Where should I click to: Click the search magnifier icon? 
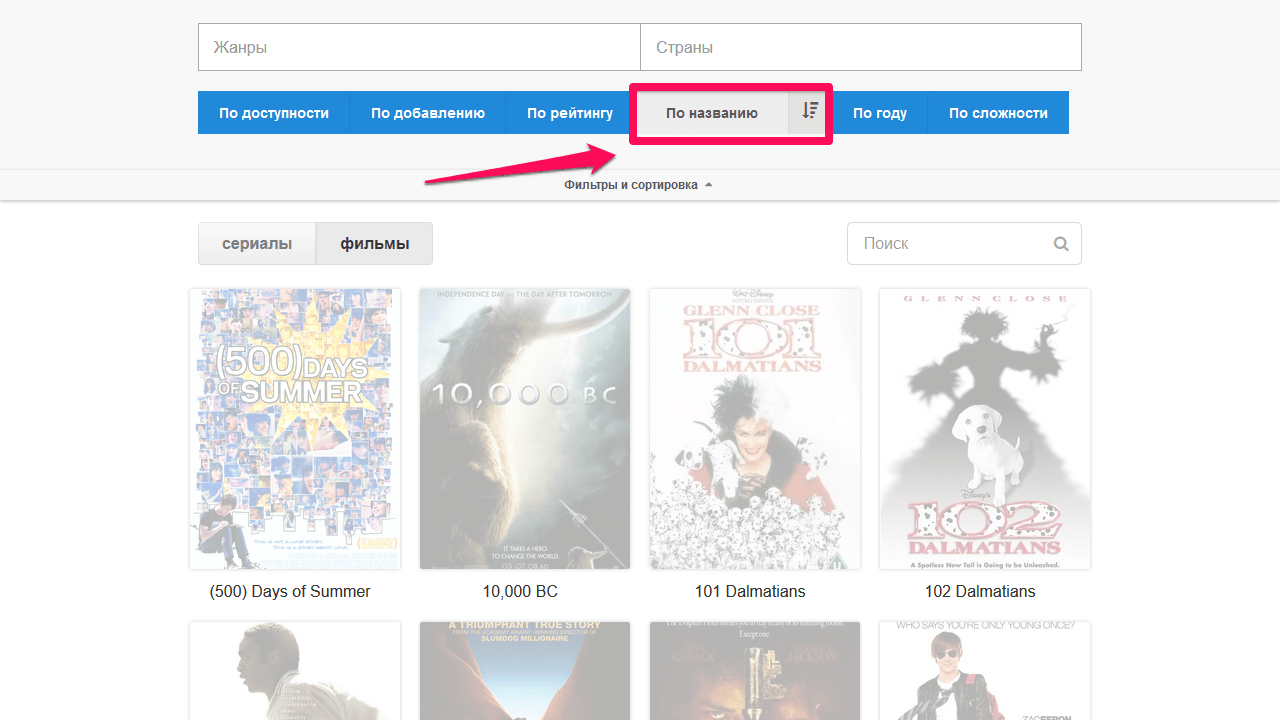(x=1061, y=244)
